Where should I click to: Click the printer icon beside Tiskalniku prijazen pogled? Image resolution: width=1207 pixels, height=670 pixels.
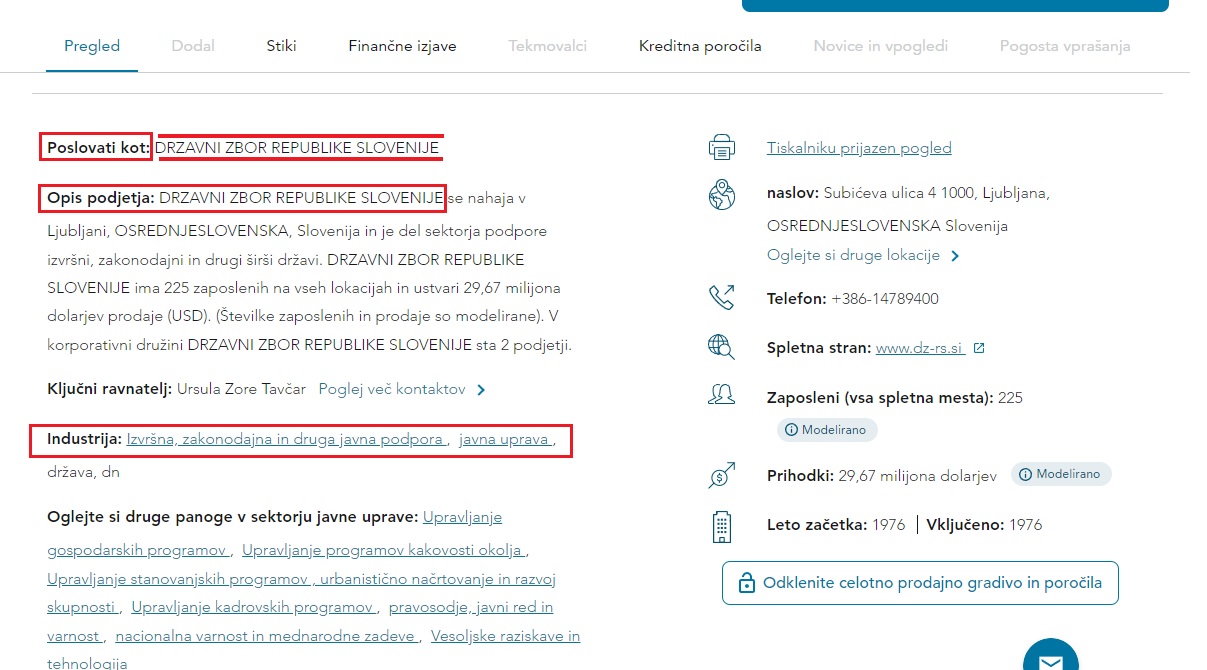click(x=721, y=147)
